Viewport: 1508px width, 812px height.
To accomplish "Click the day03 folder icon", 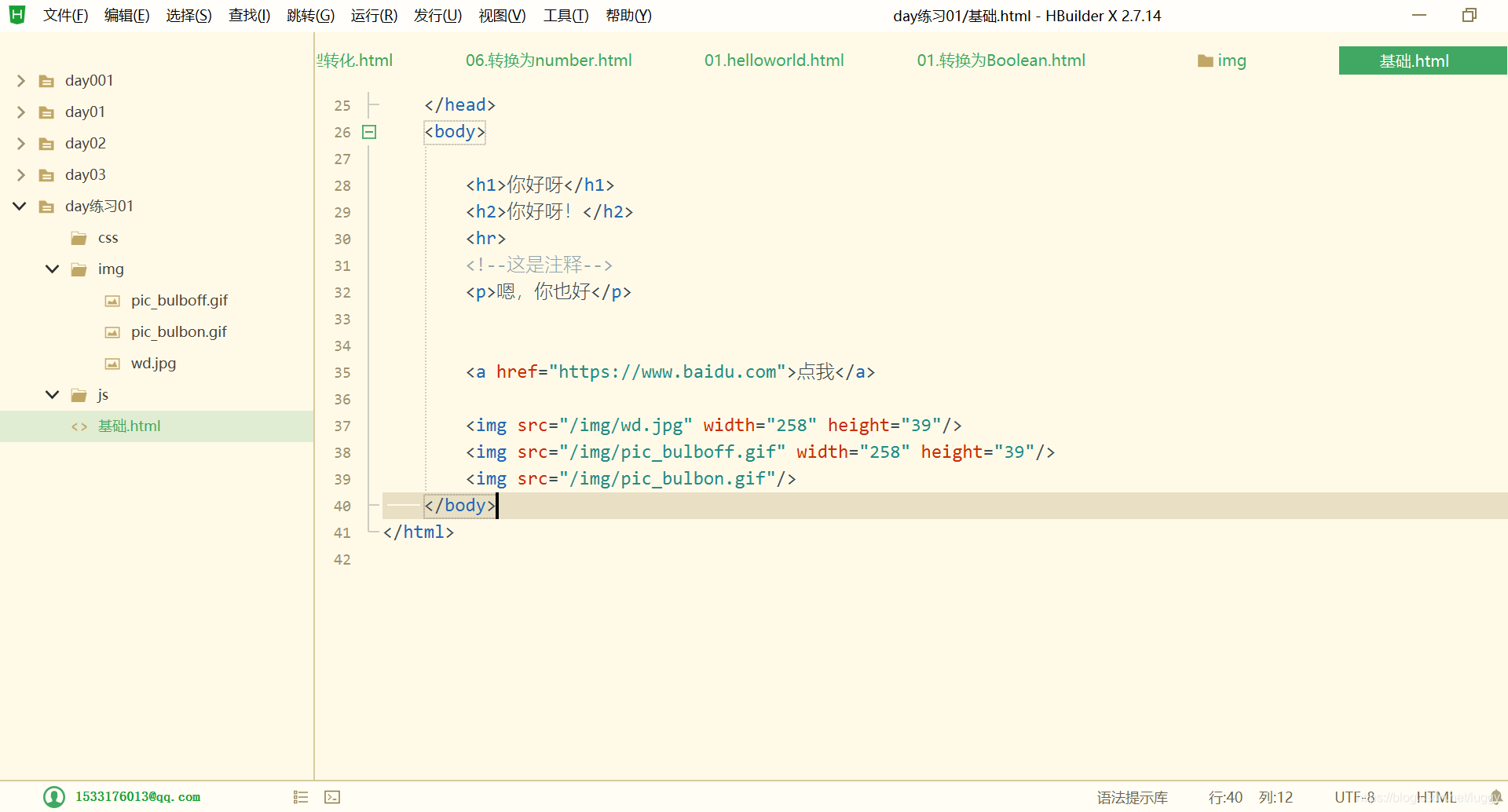I will 47,175.
